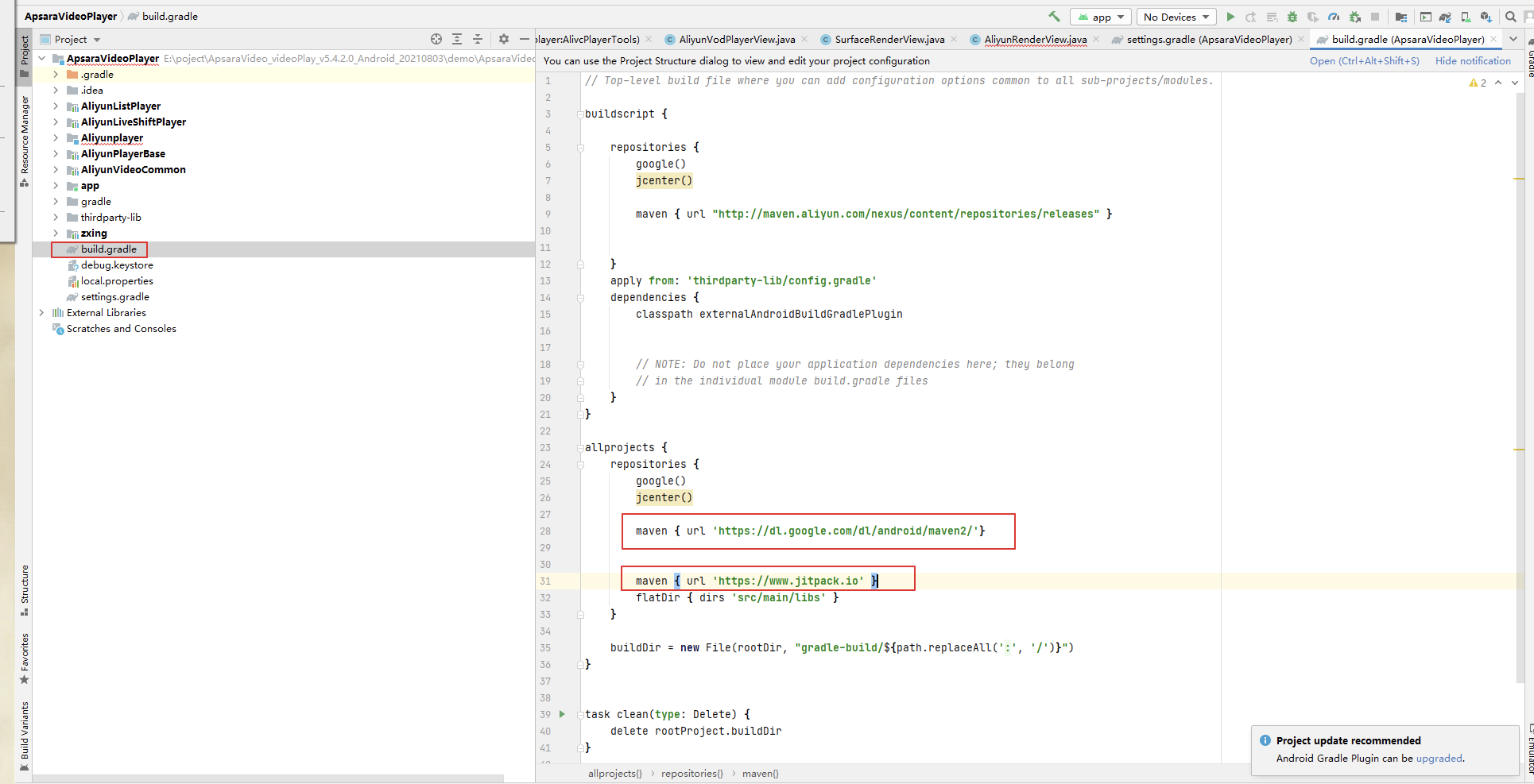Image resolution: width=1534 pixels, height=784 pixels.
Task: Close the settings.gradle editor tab
Action: tap(1301, 39)
